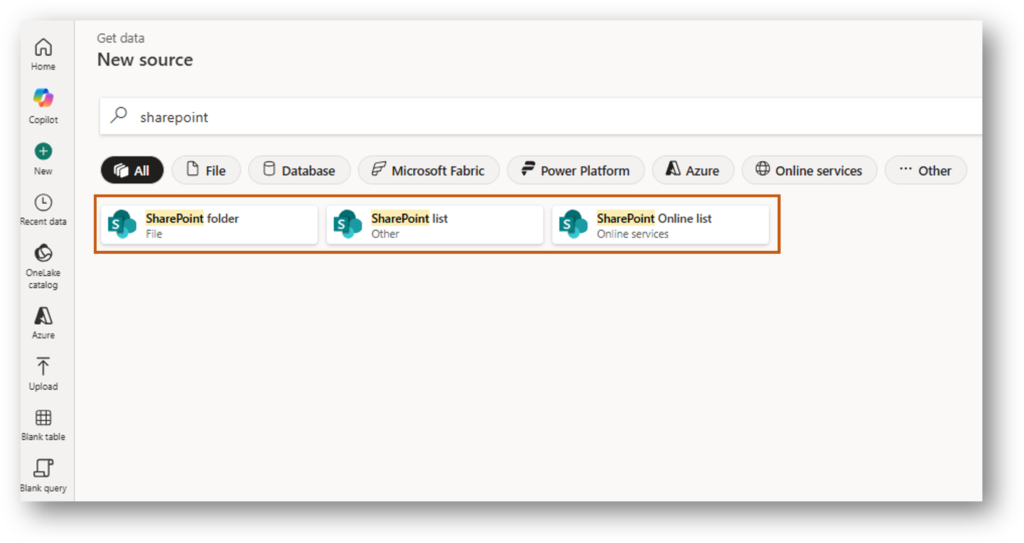
Task: Click the search magnifier icon
Action: [119, 116]
